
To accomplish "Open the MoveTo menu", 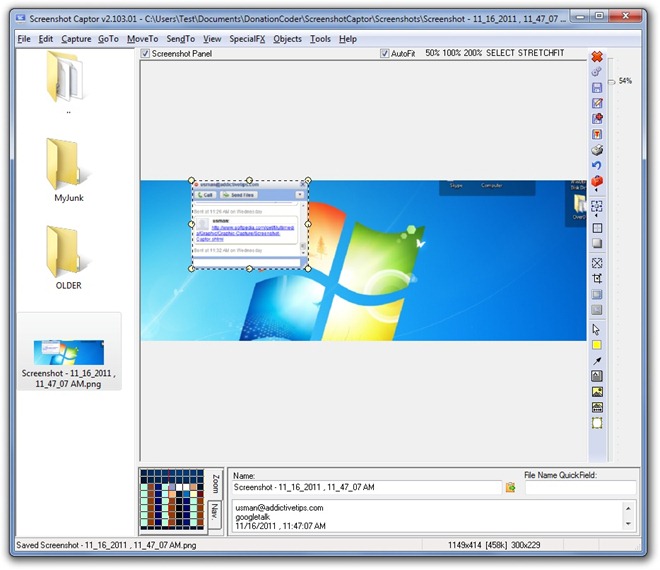I will click(142, 39).
